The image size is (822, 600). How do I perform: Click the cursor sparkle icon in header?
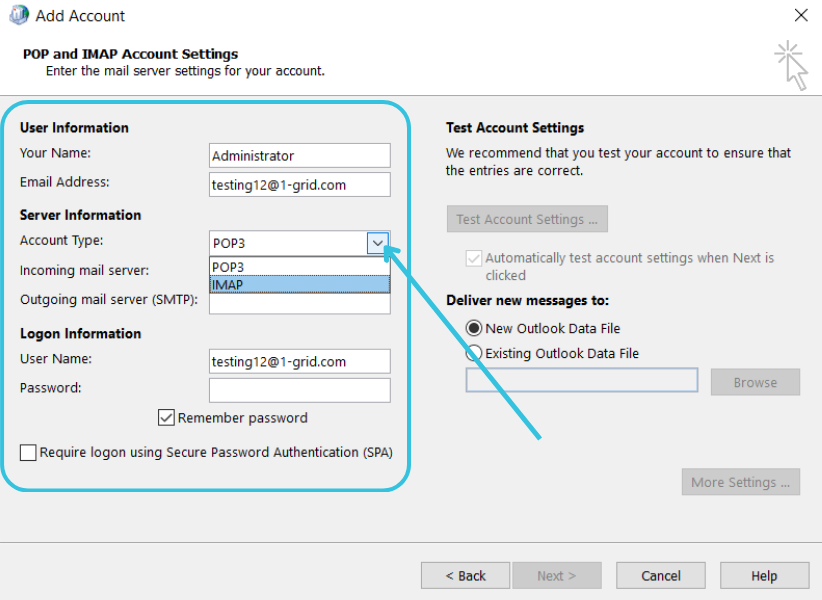tap(792, 64)
